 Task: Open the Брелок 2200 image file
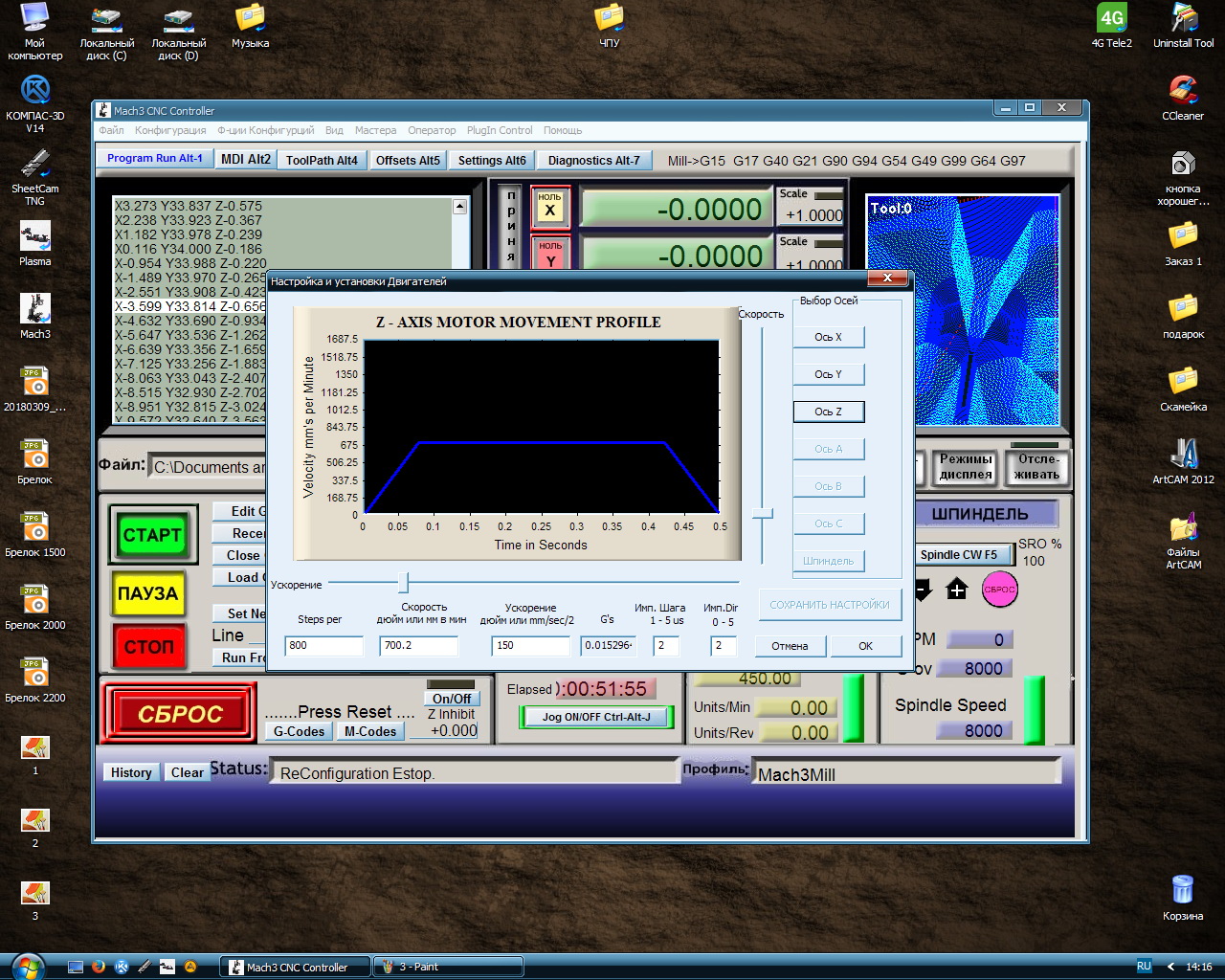tap(35, 679)
